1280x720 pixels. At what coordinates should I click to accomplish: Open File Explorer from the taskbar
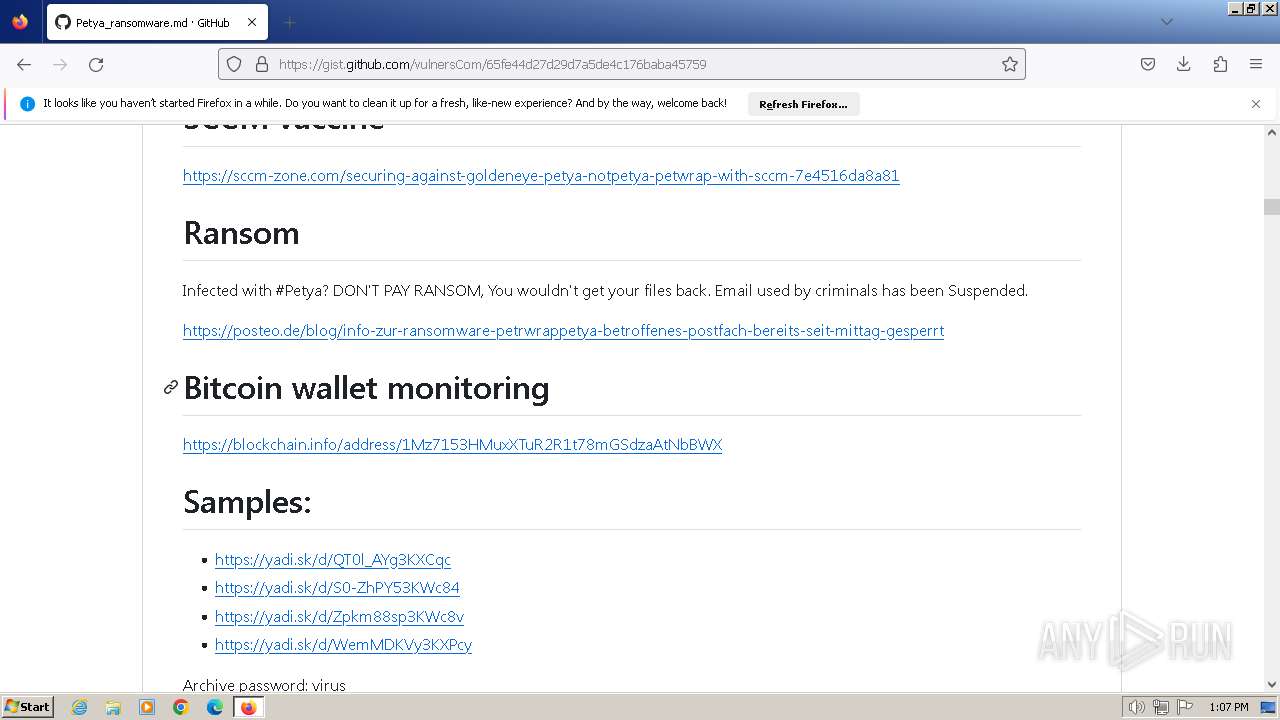(113, 707)
